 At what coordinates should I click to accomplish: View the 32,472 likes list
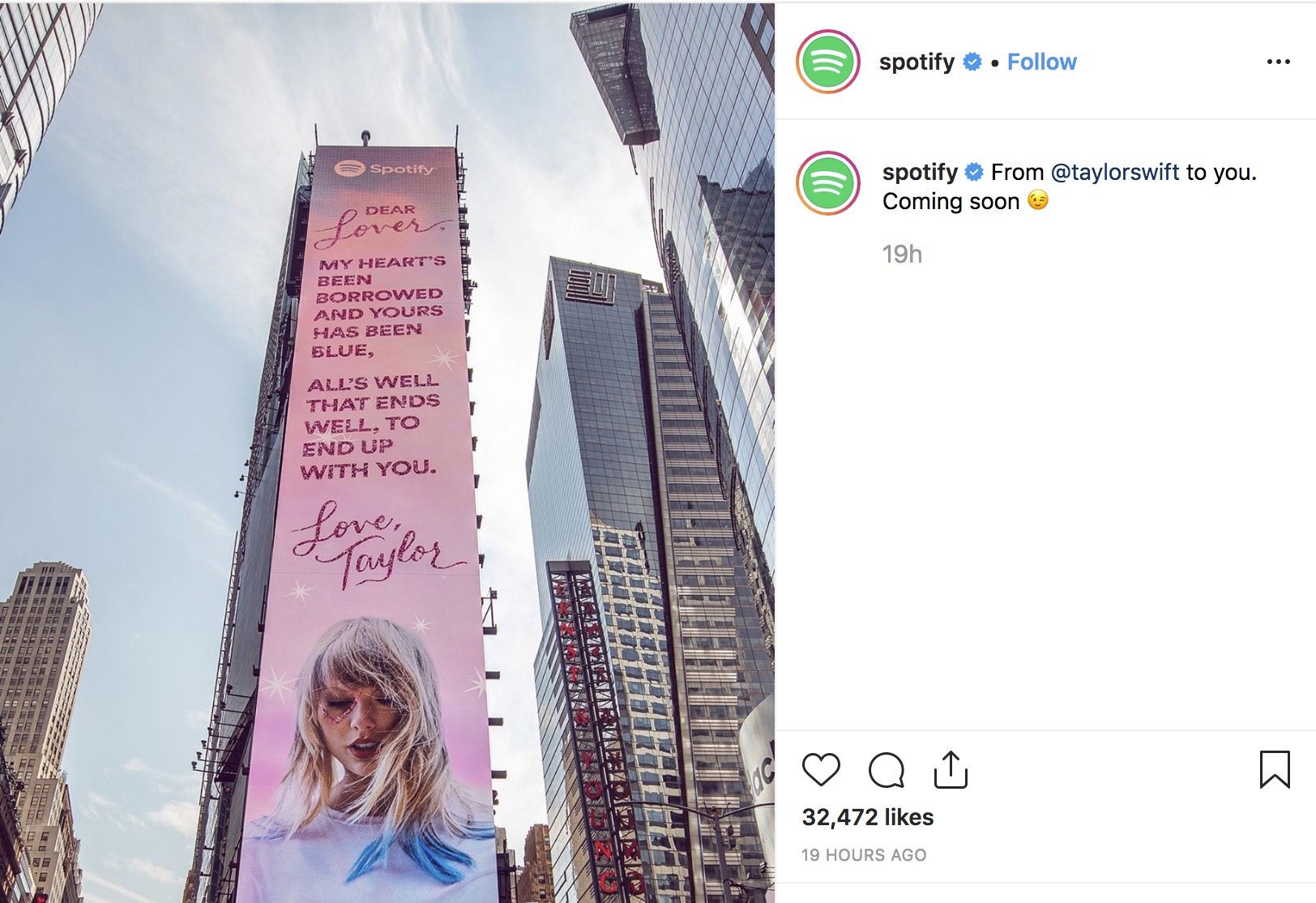pos(868,817)
